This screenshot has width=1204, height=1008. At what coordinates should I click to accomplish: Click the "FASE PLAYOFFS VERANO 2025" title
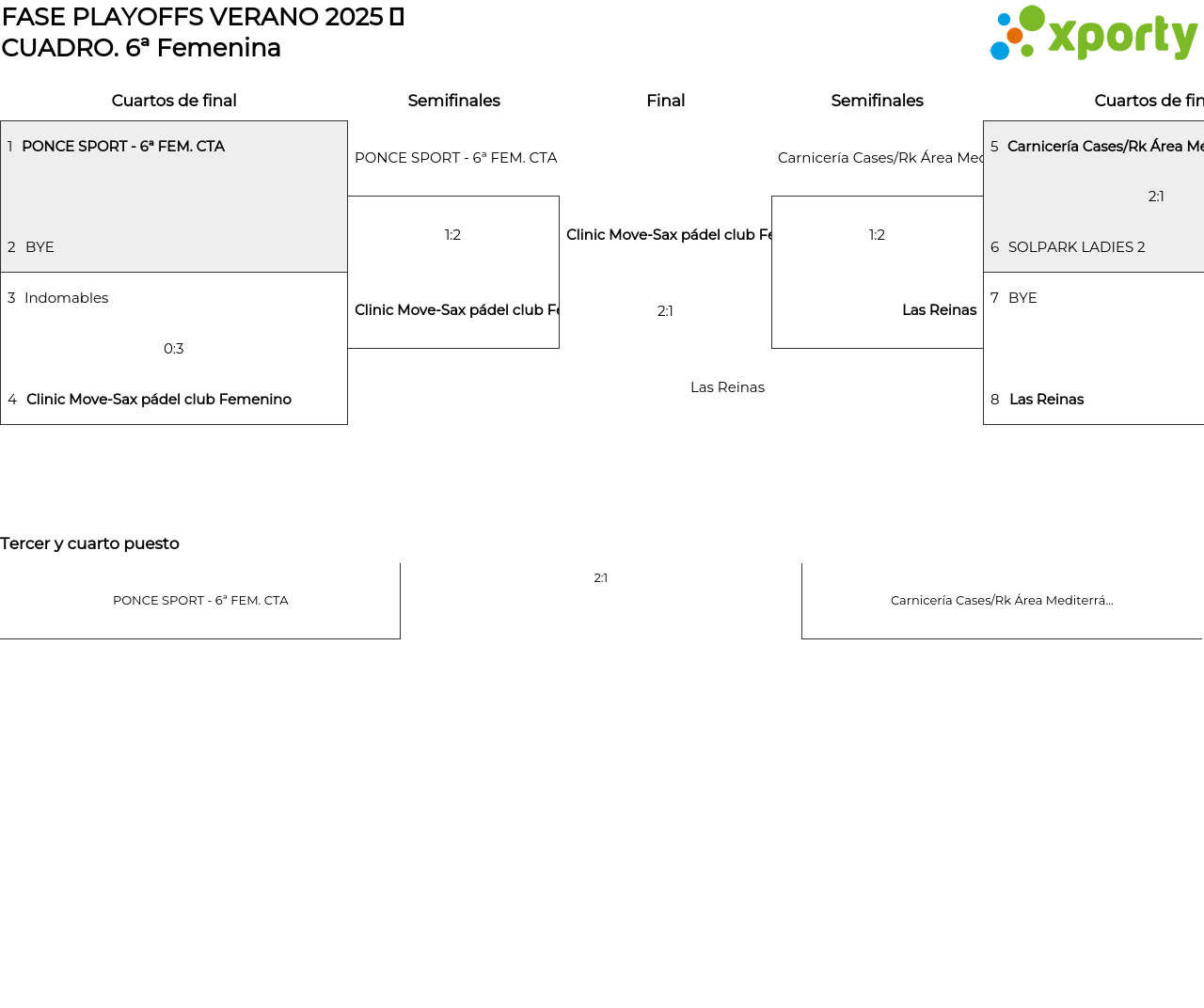(x=192, y=17)
